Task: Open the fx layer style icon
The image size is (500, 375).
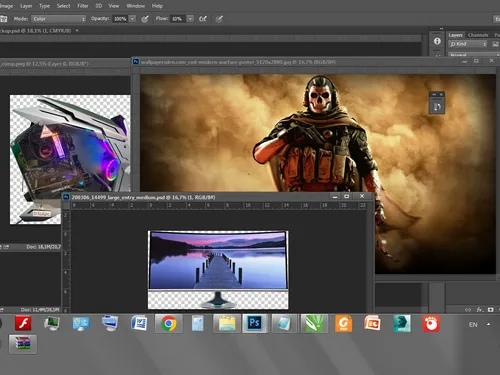Action: click(x=479, y=310)
